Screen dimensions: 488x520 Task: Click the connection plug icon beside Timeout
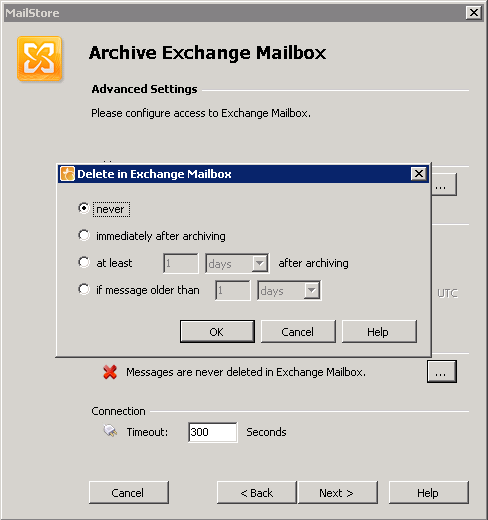pos(110,431)
